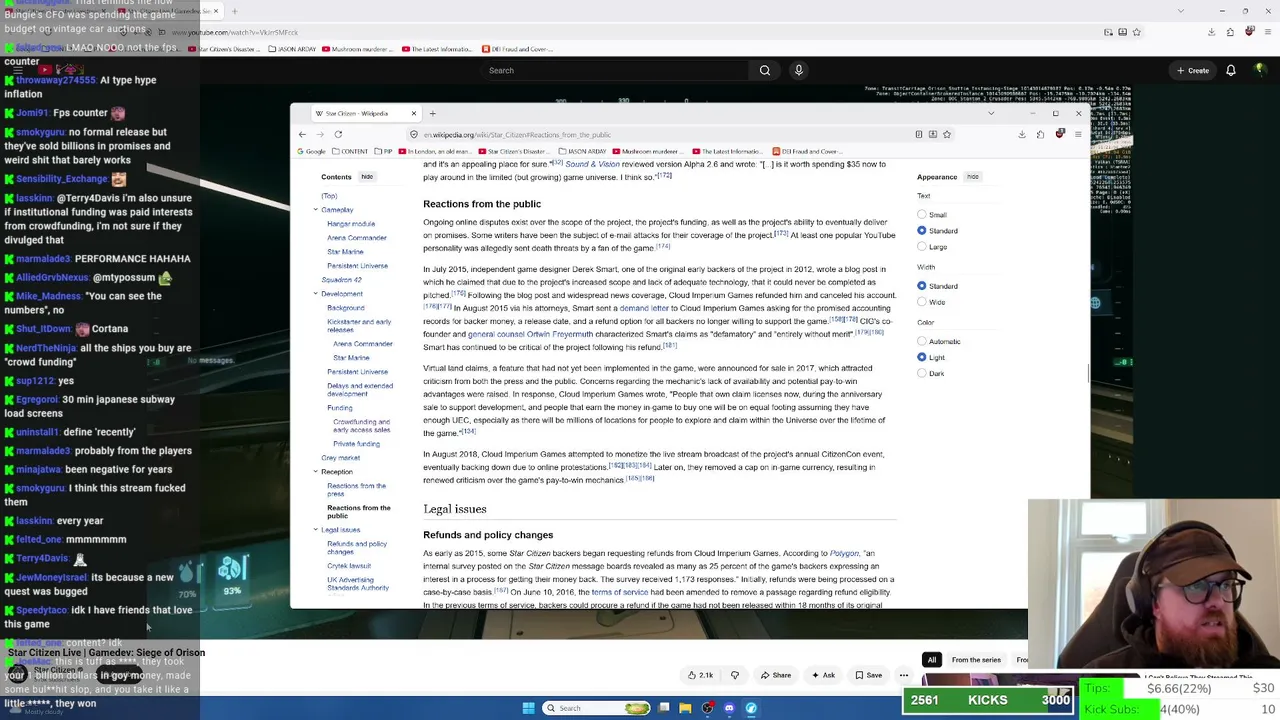Open the JASON ARDAY bookmark folder

(583, 152)
